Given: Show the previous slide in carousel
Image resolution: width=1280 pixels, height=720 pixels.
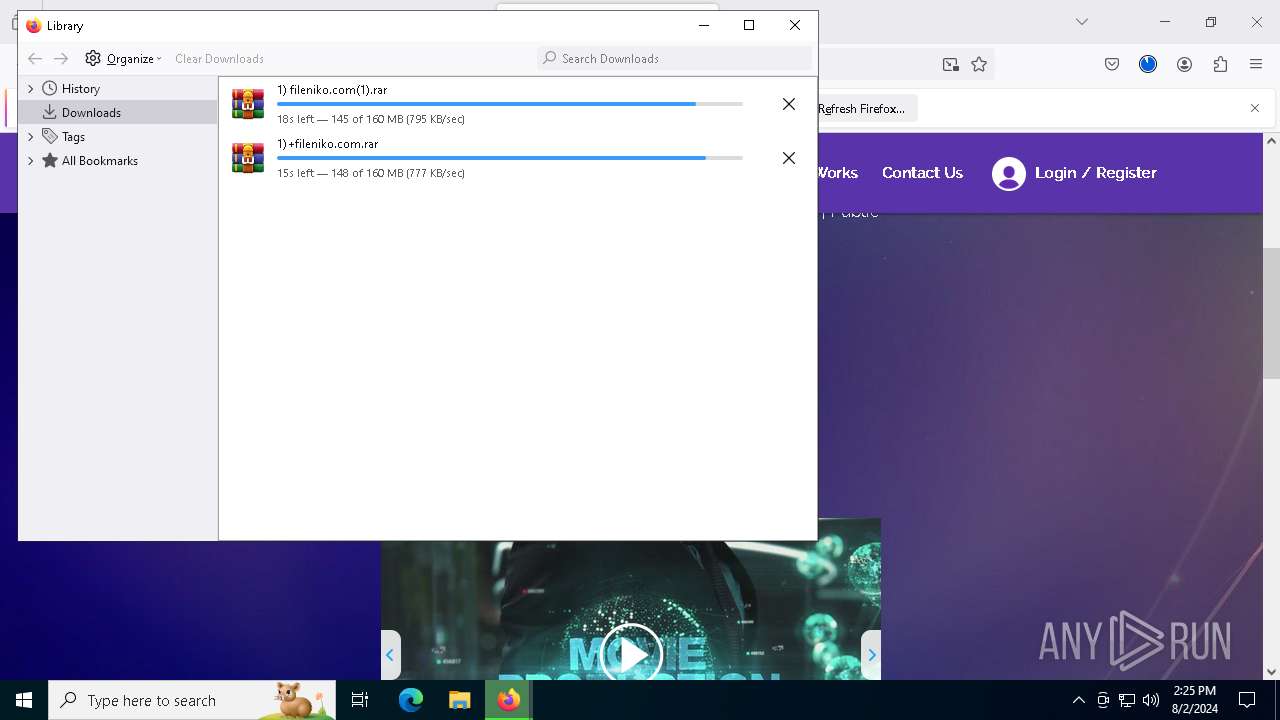Looking at the screenshot, I should (x=390, y=655).
